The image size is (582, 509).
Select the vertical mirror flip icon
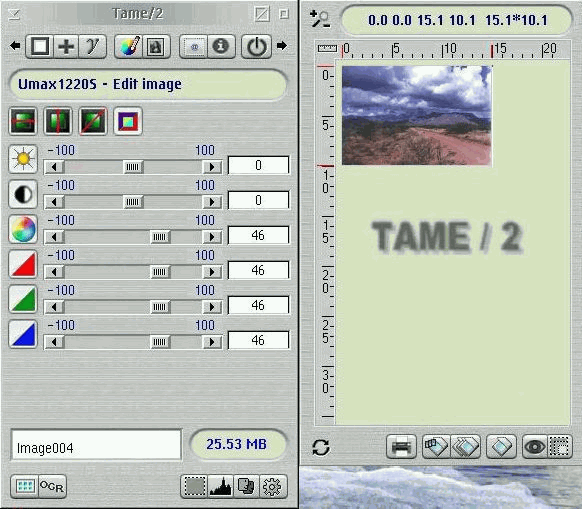(x=58, y=121)
